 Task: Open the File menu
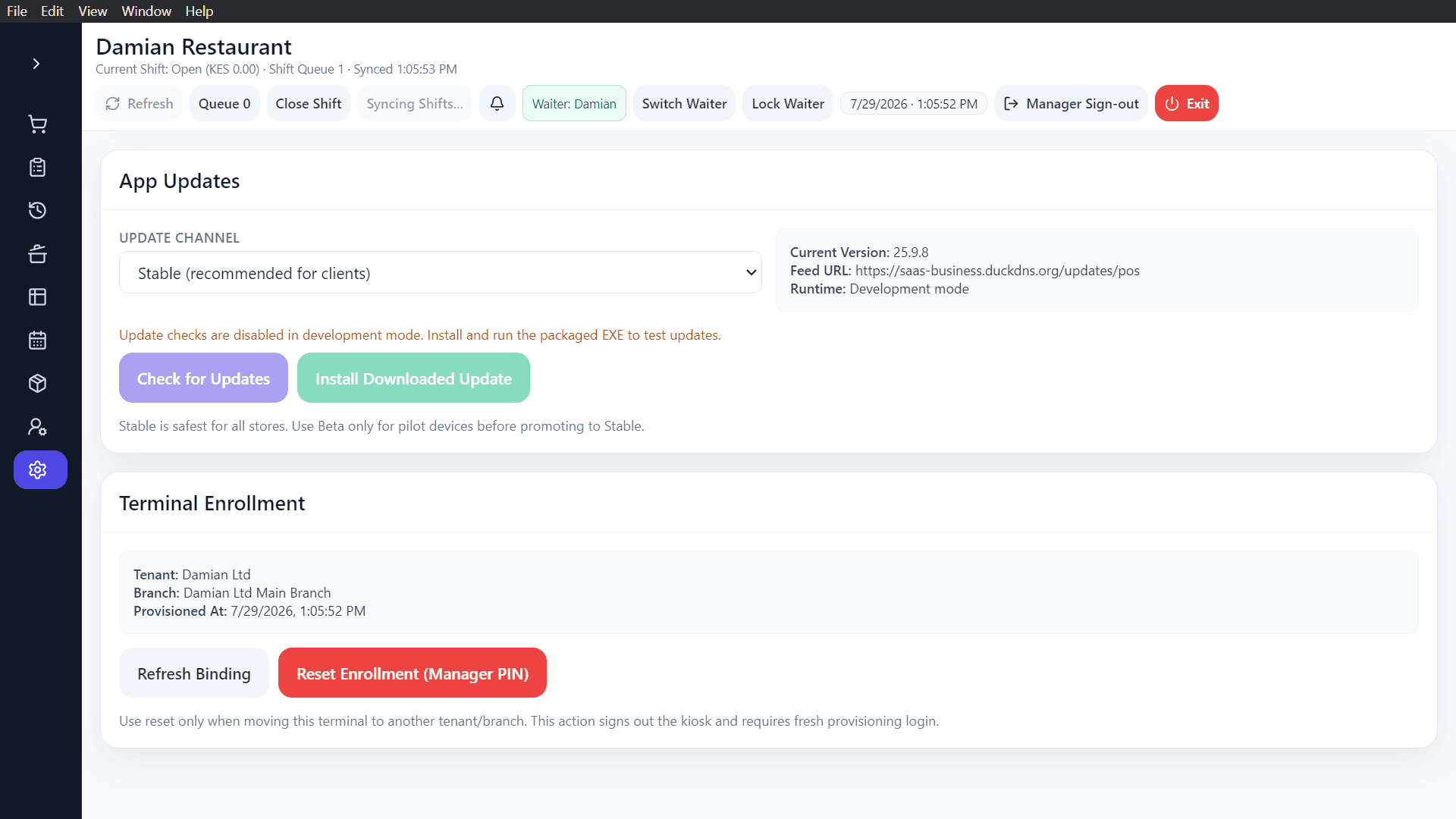pyautogui.click(x=17, y=11)
